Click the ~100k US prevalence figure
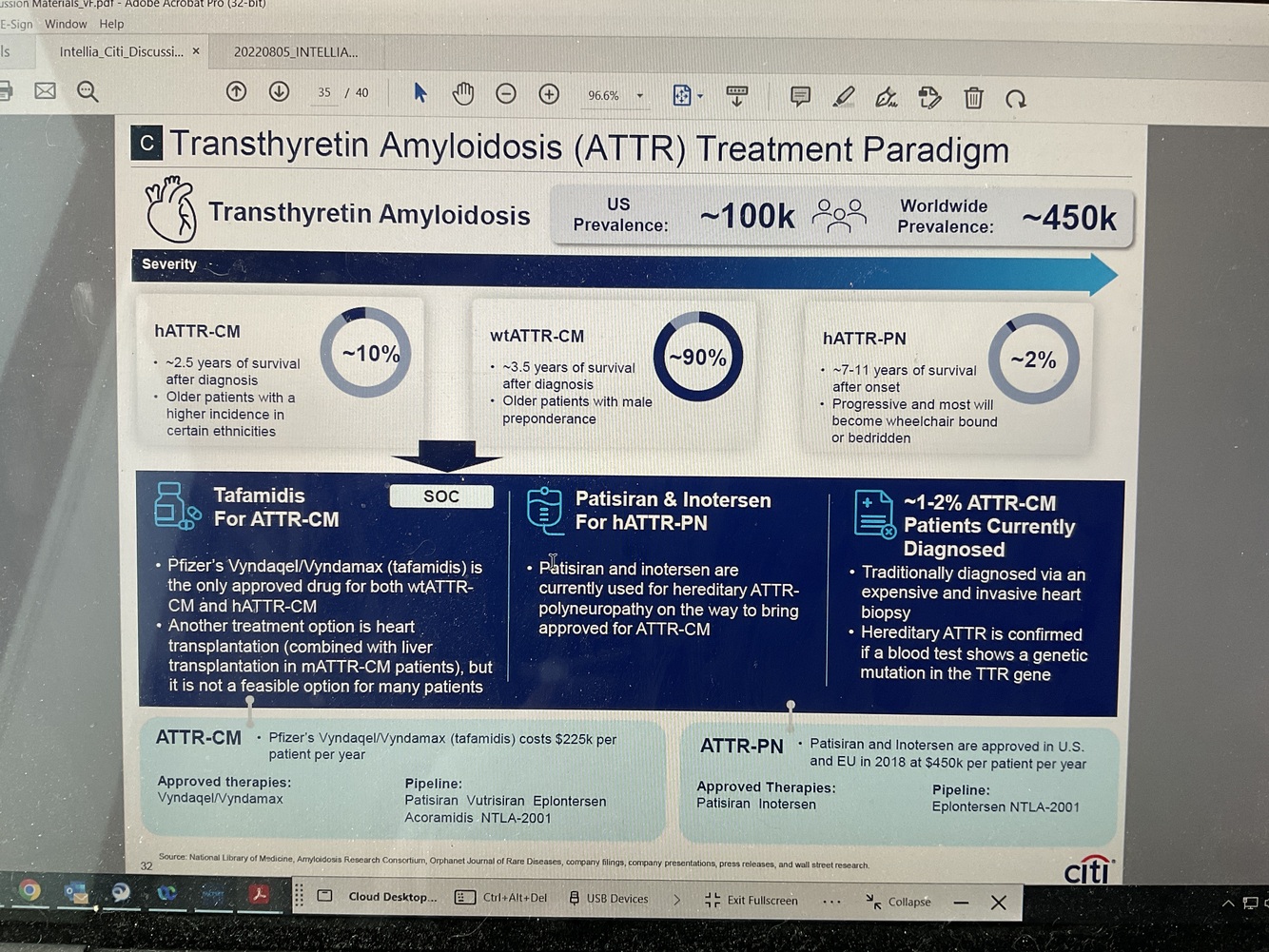 748,217
